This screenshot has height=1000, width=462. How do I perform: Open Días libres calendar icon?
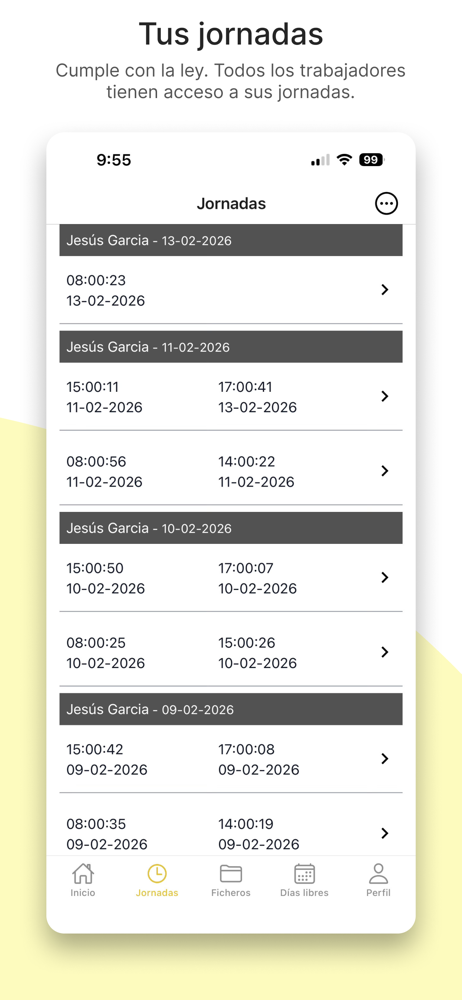pos(304,873)
